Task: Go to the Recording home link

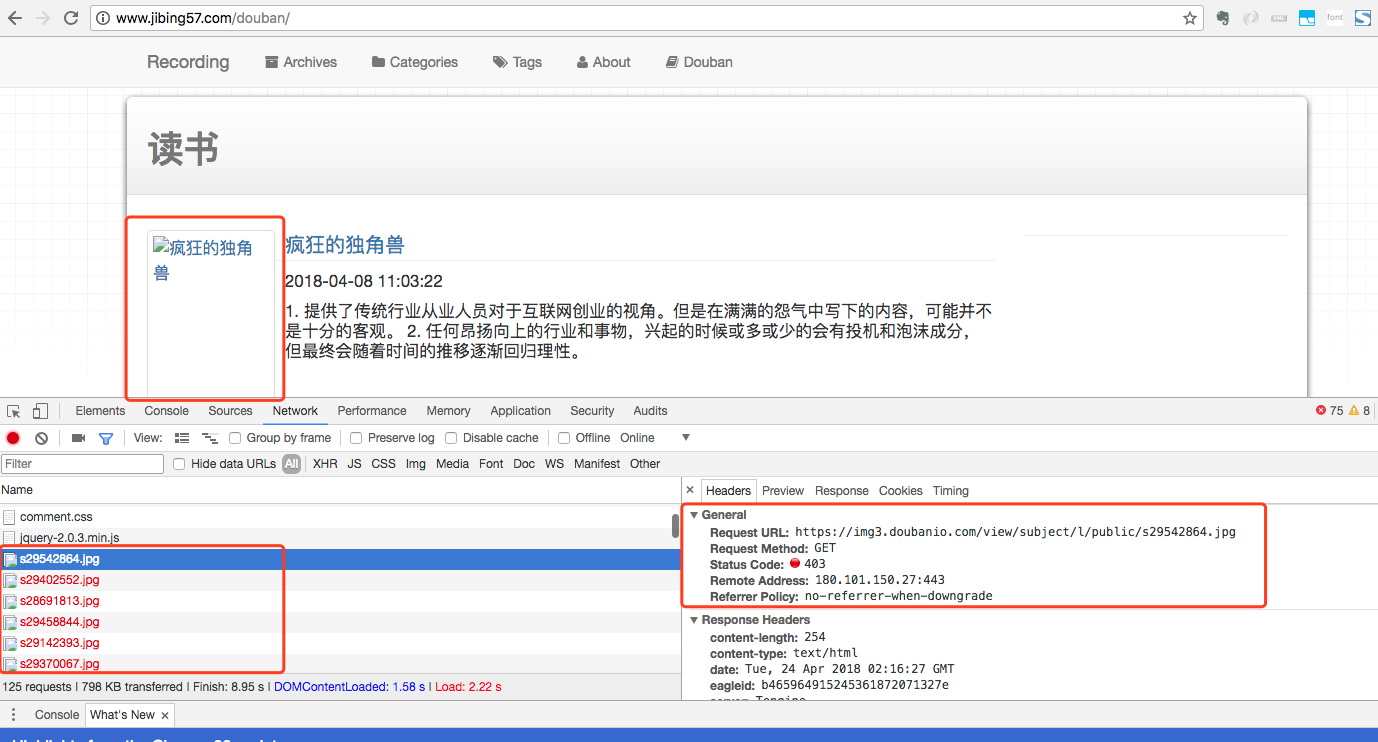Action: [x=188, y=62]
